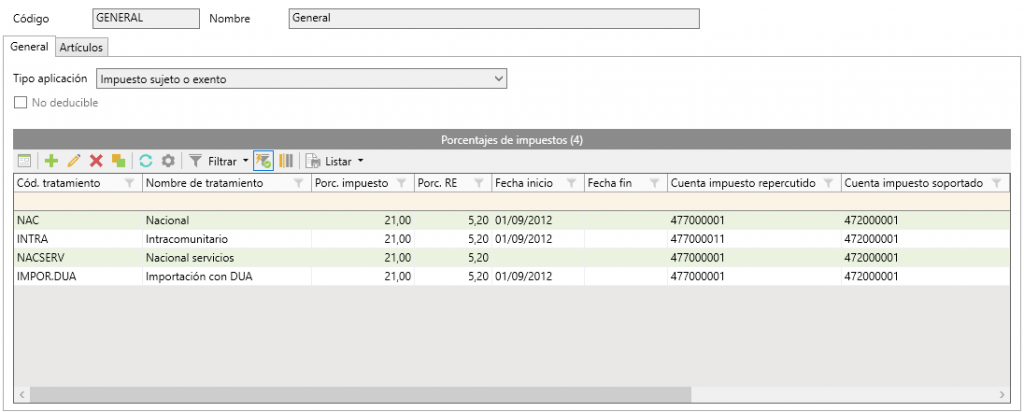The height and width of the screenshot is (412, 1024).
Task: Click the pencil edit icon
Action: click(74, 161)
